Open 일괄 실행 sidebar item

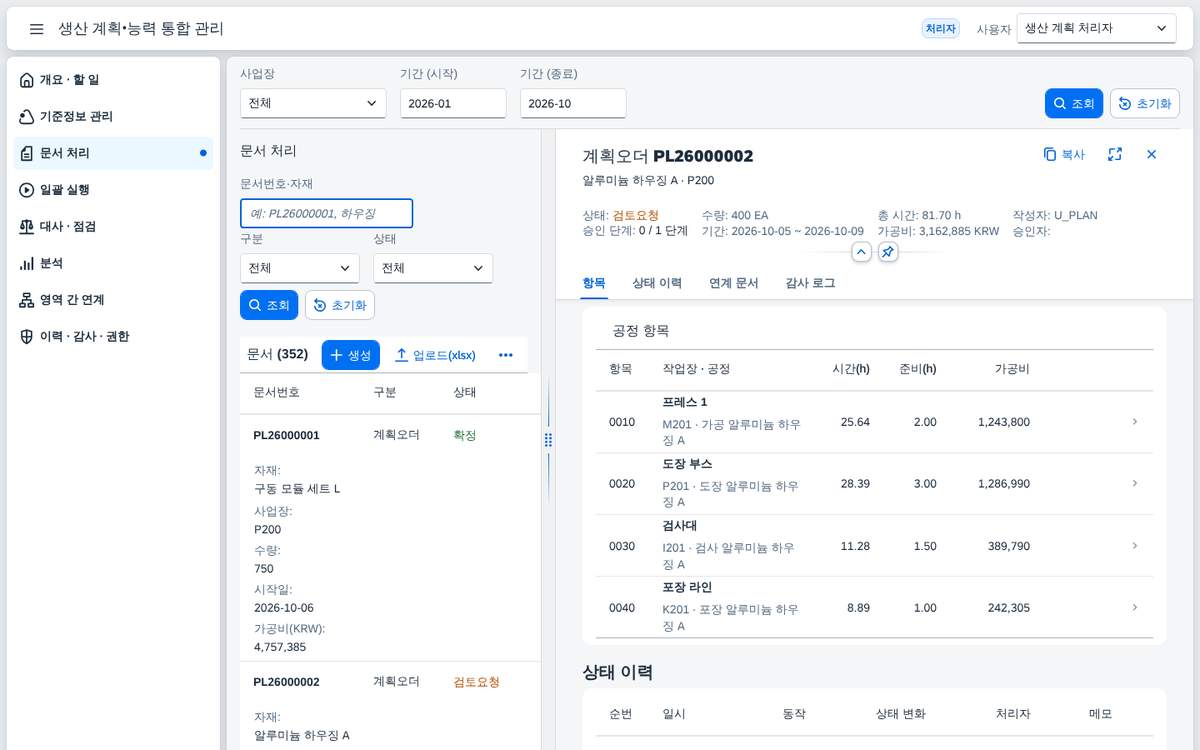[113, 190]
